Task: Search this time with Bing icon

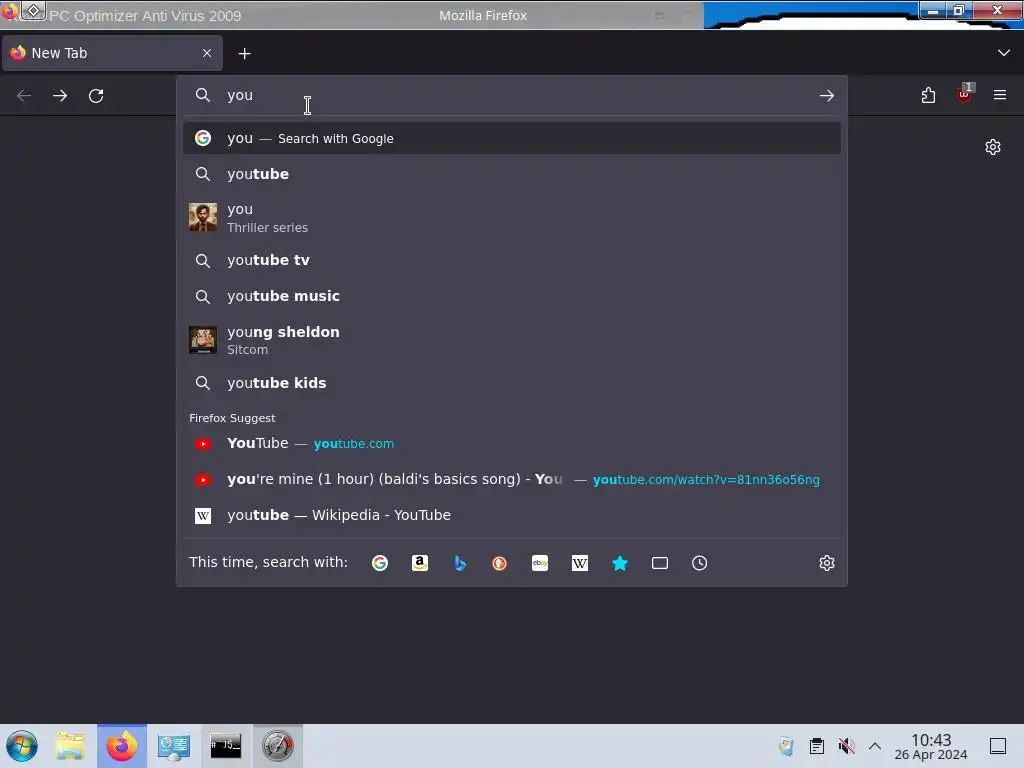Action: coord(460,563)
